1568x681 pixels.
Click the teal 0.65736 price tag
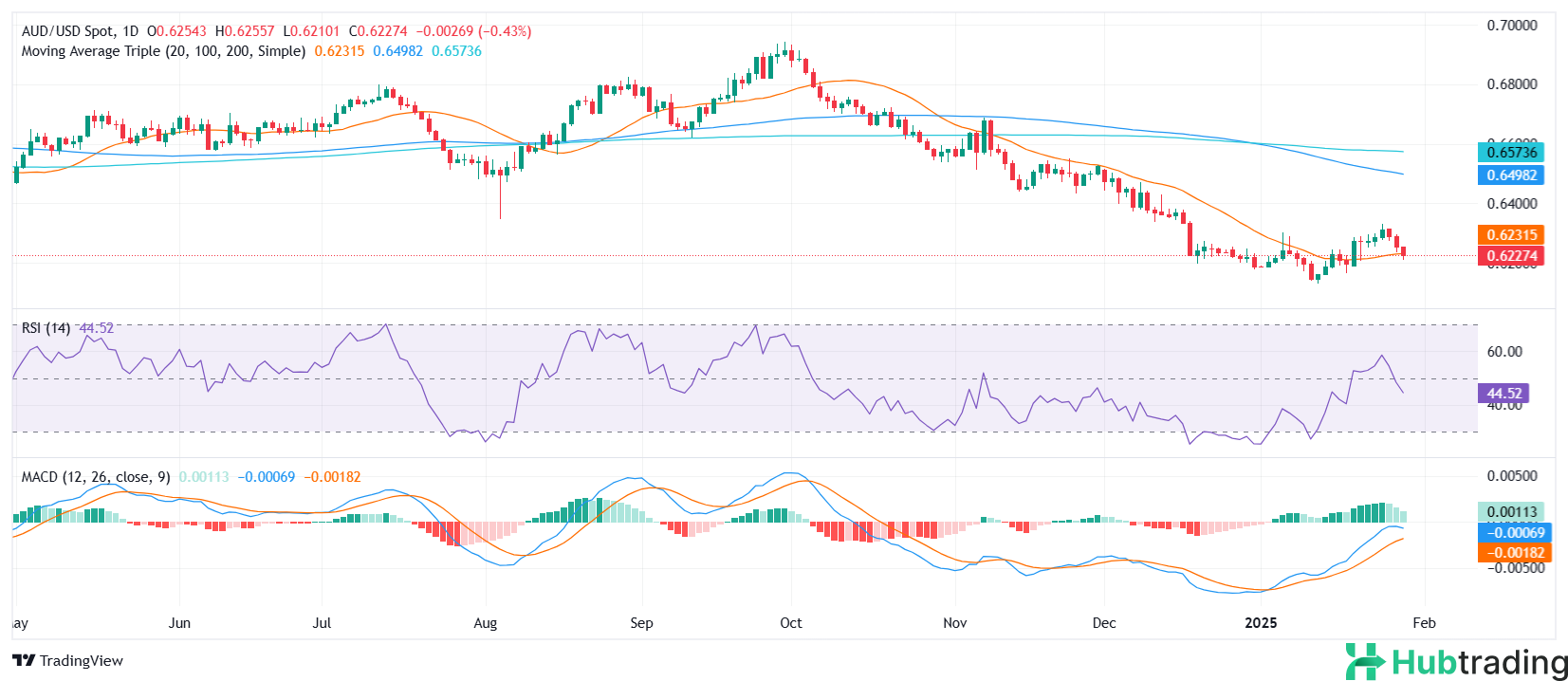click(x=1511, y=153)
